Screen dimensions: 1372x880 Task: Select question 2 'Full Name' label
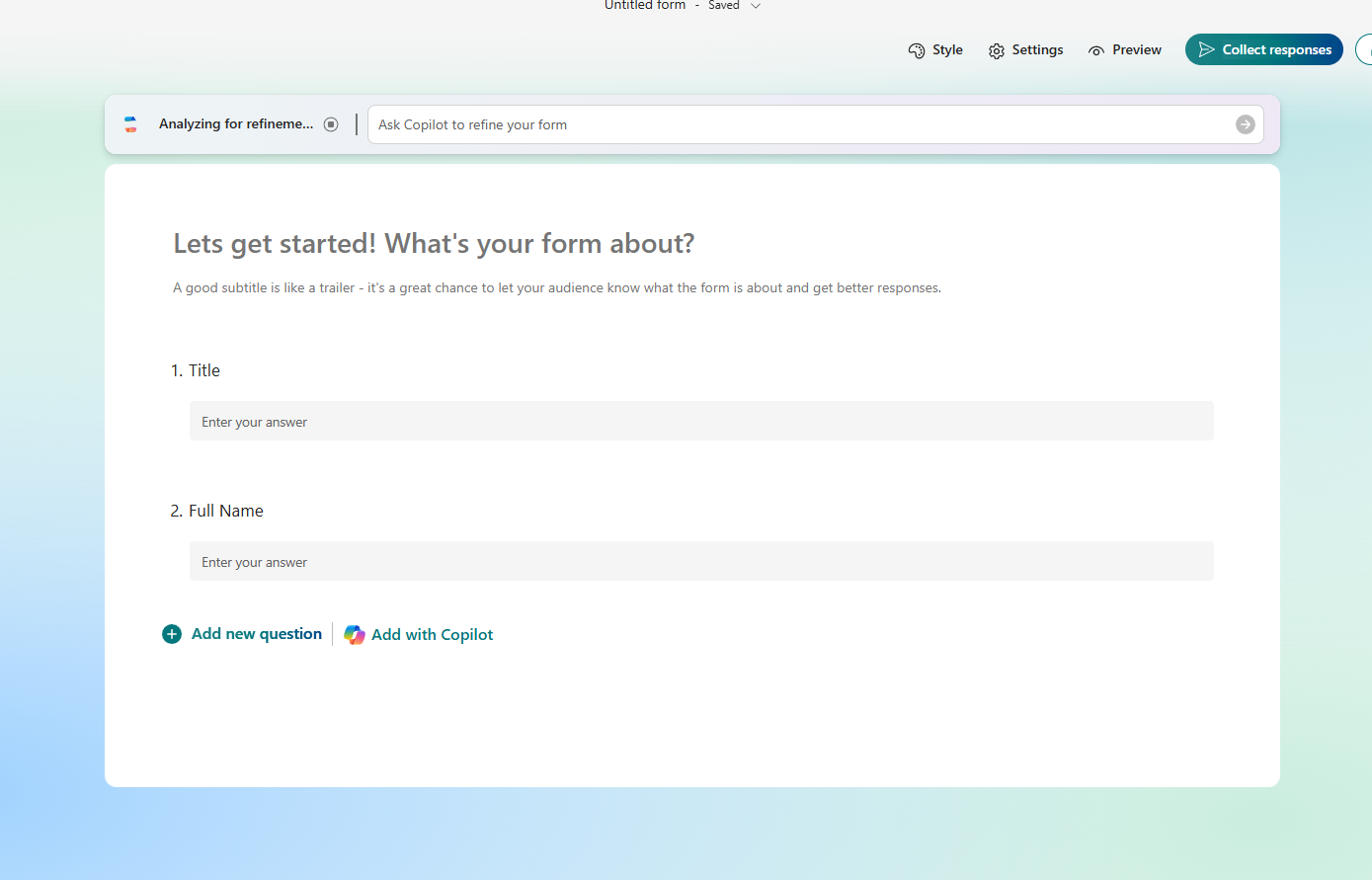226,511
